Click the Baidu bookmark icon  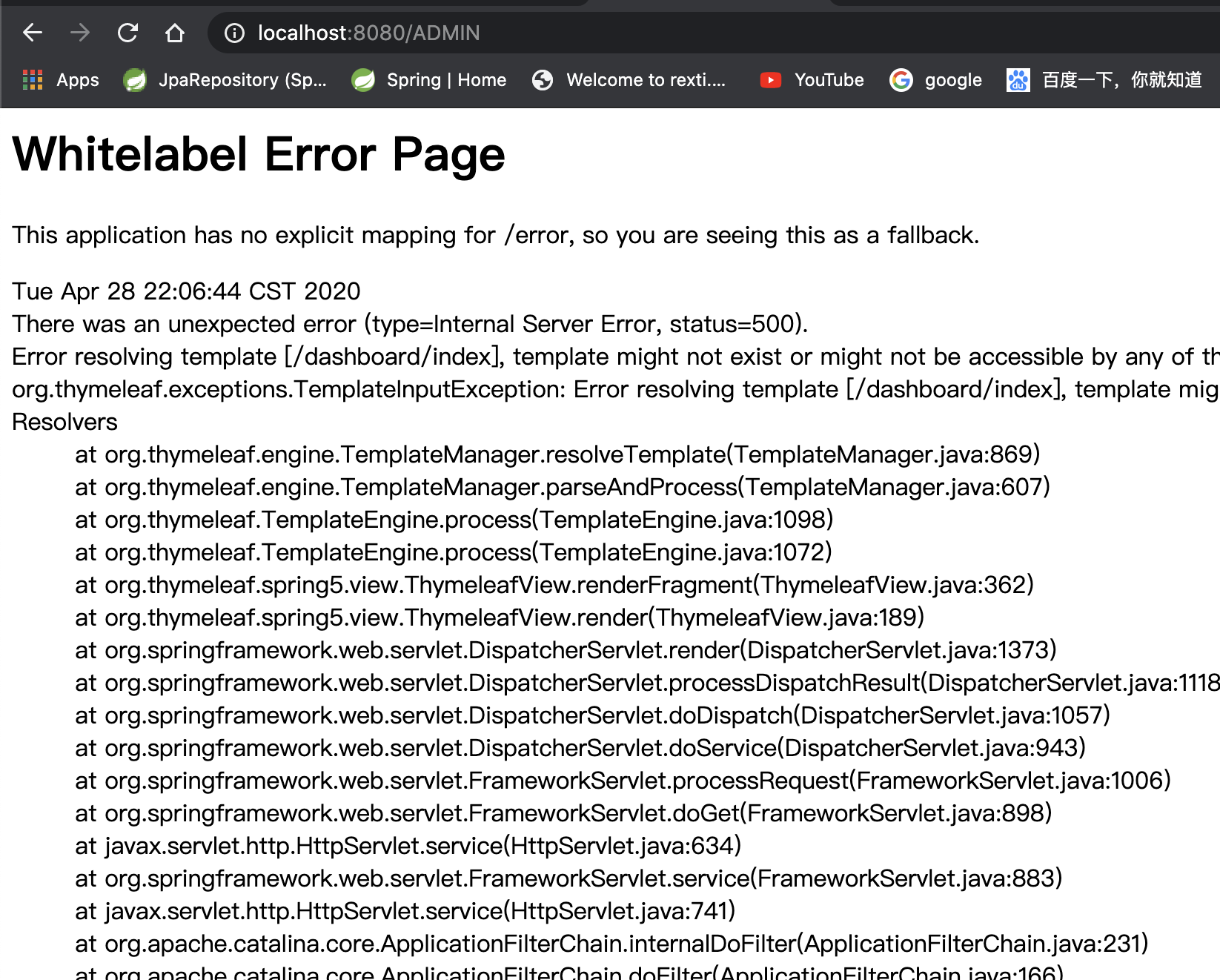point(1018,80)
